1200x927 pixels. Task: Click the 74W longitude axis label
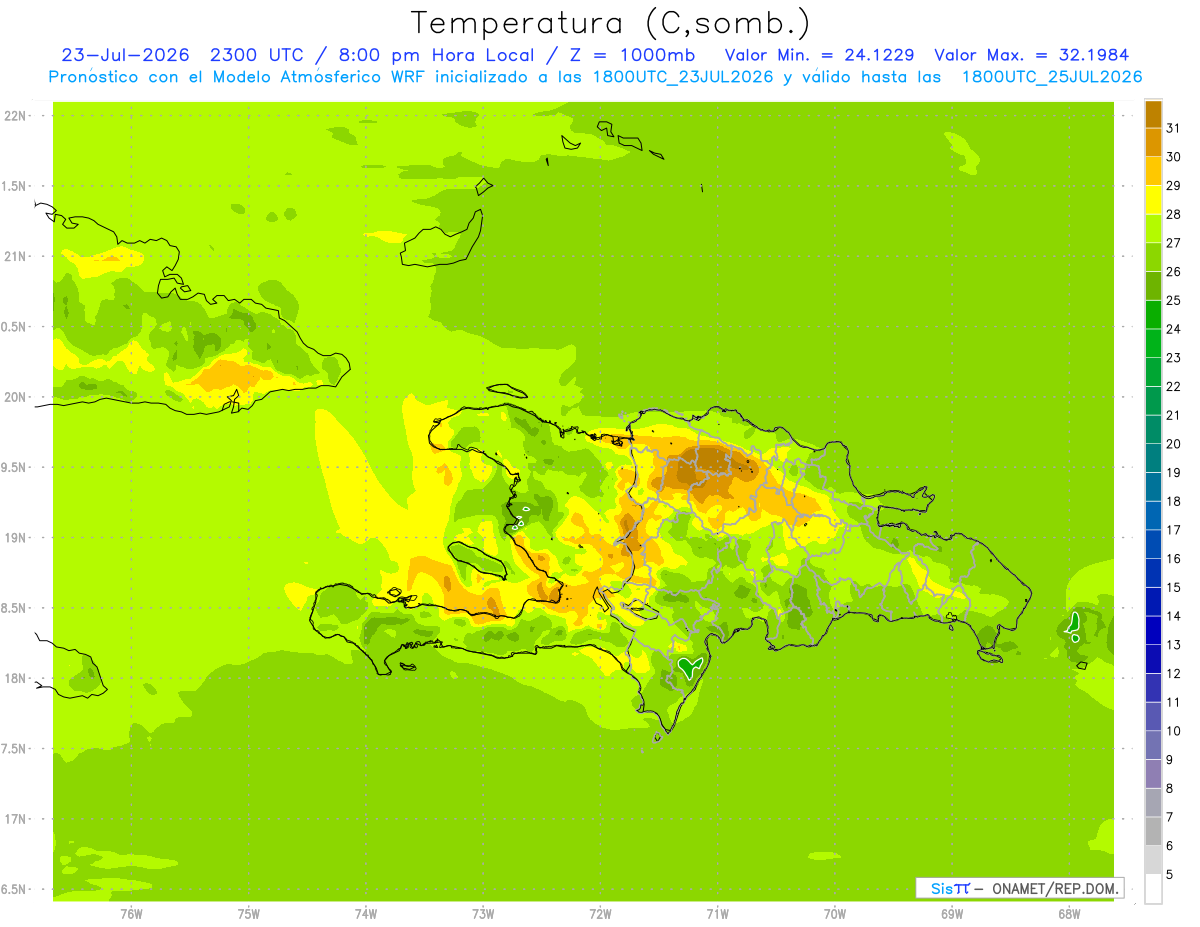click(365, 913)
